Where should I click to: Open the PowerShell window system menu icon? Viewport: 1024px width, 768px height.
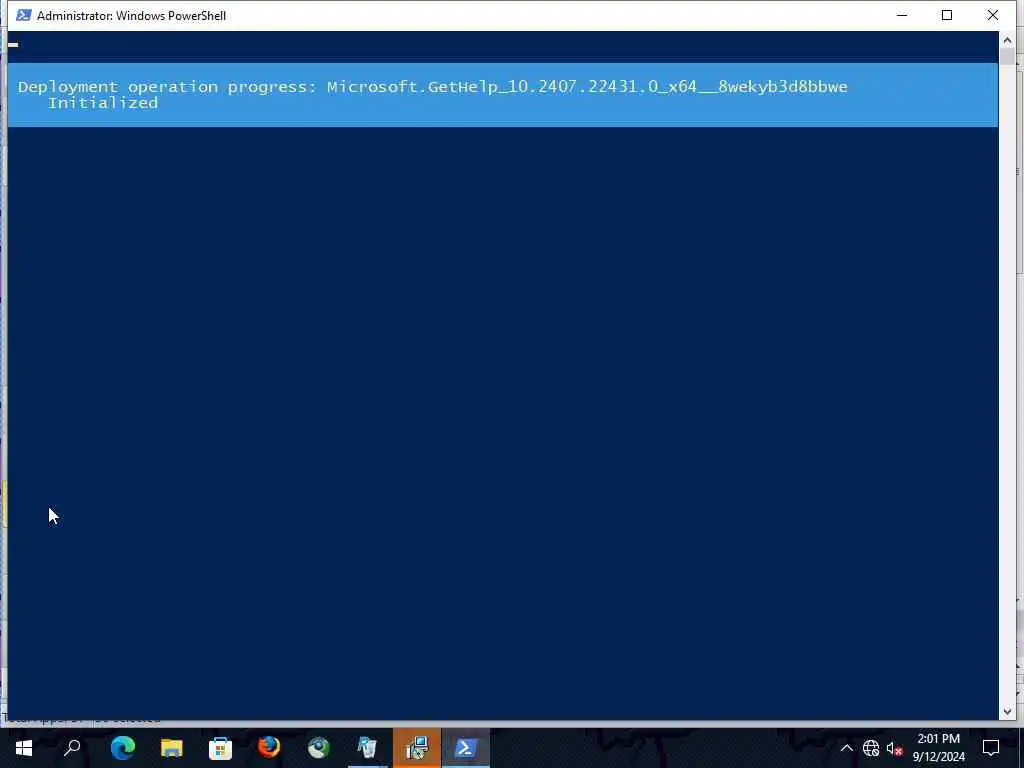pos(24,15)
